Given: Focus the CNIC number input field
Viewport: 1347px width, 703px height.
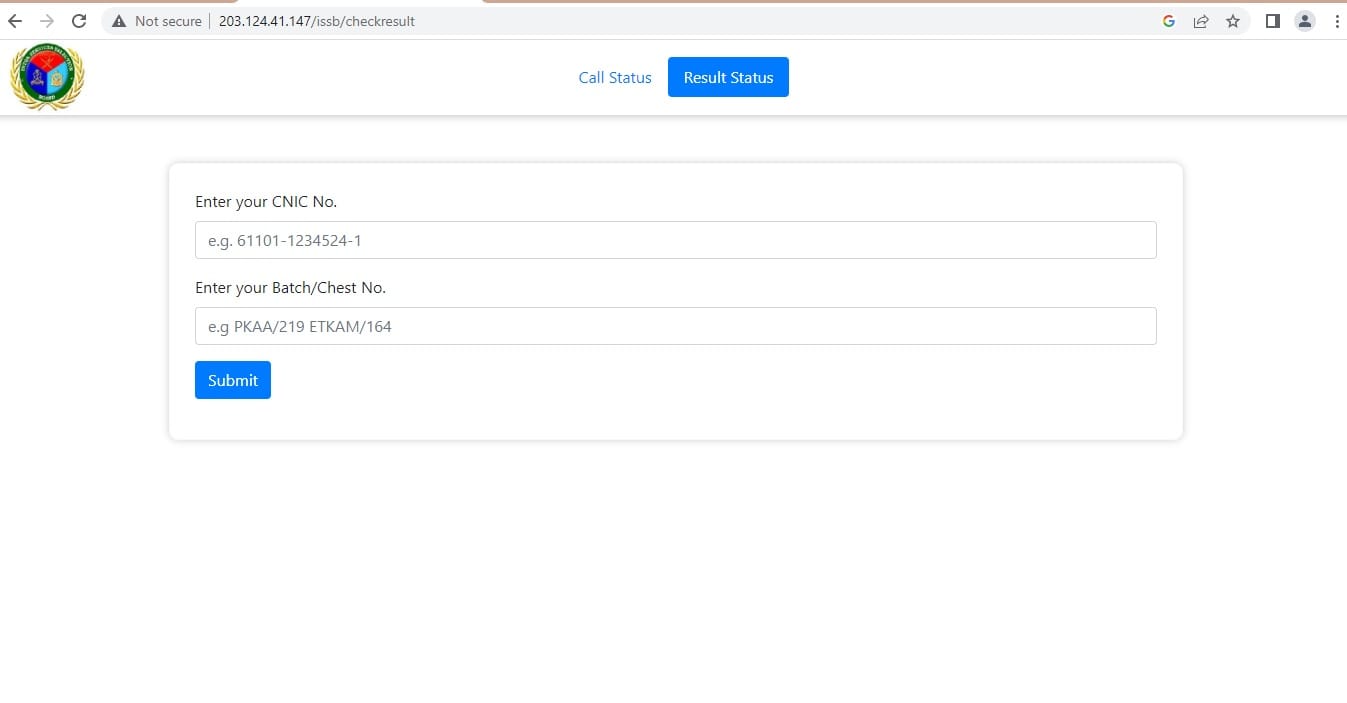Looking at the screenshot, I should coord(675,240).
